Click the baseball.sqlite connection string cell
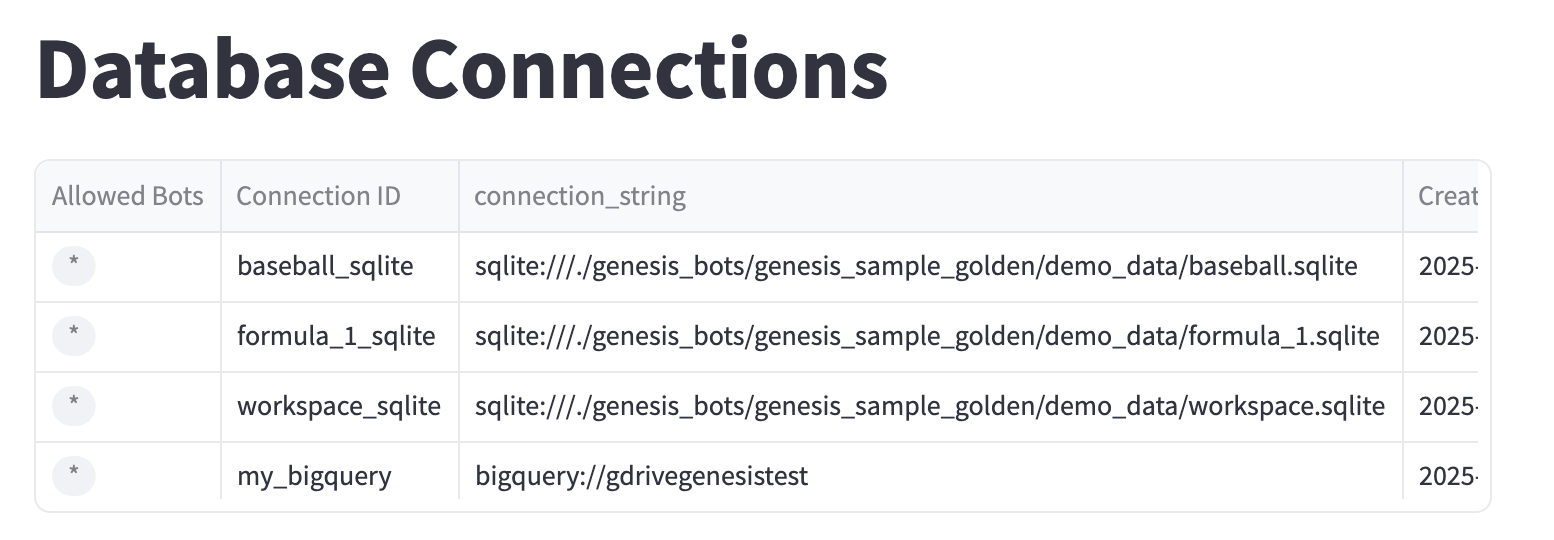This screenshot has height=540, width=1554. [916, 266]
